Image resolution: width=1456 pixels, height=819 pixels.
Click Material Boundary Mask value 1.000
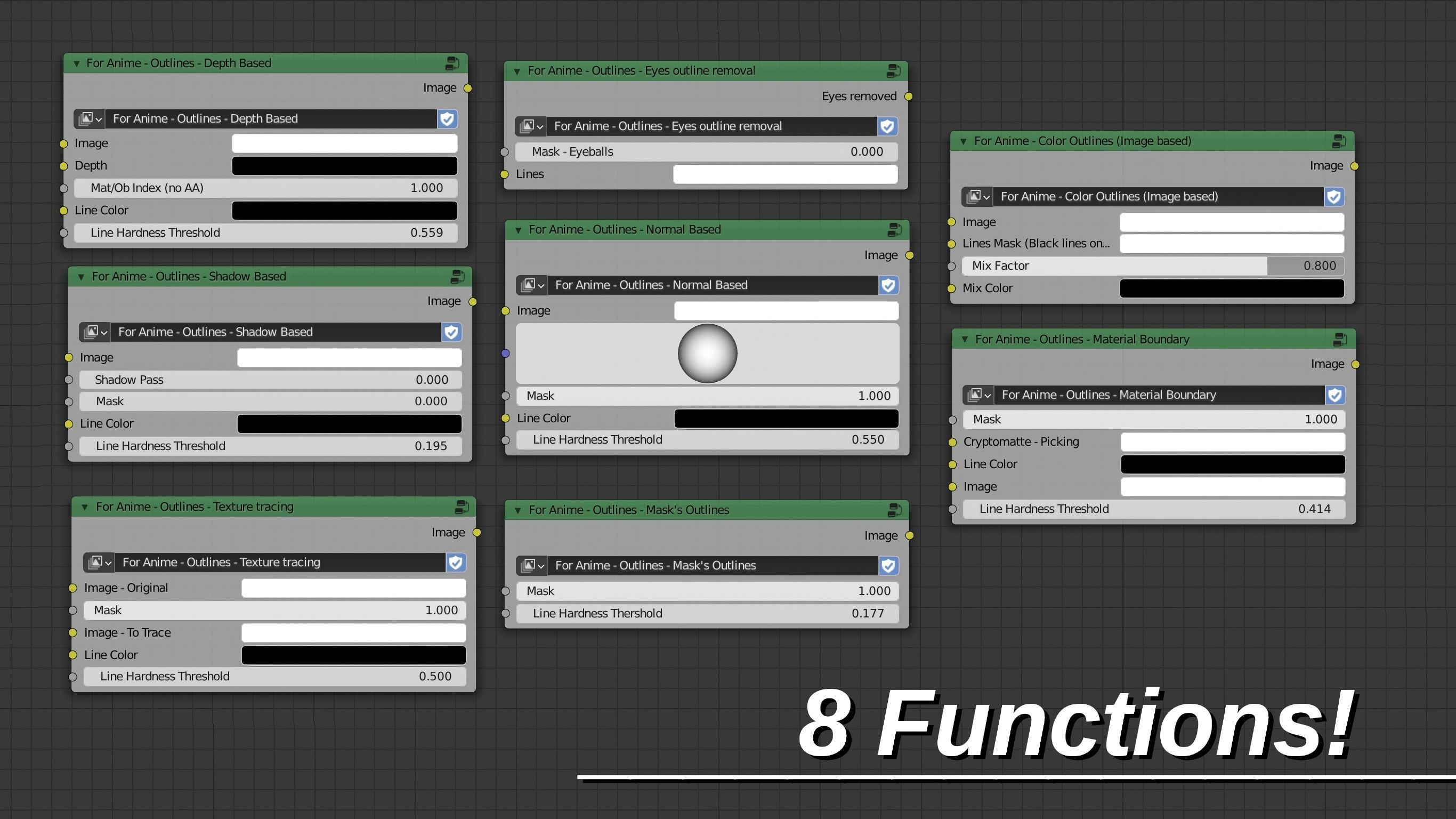[x=1154, y=419]
